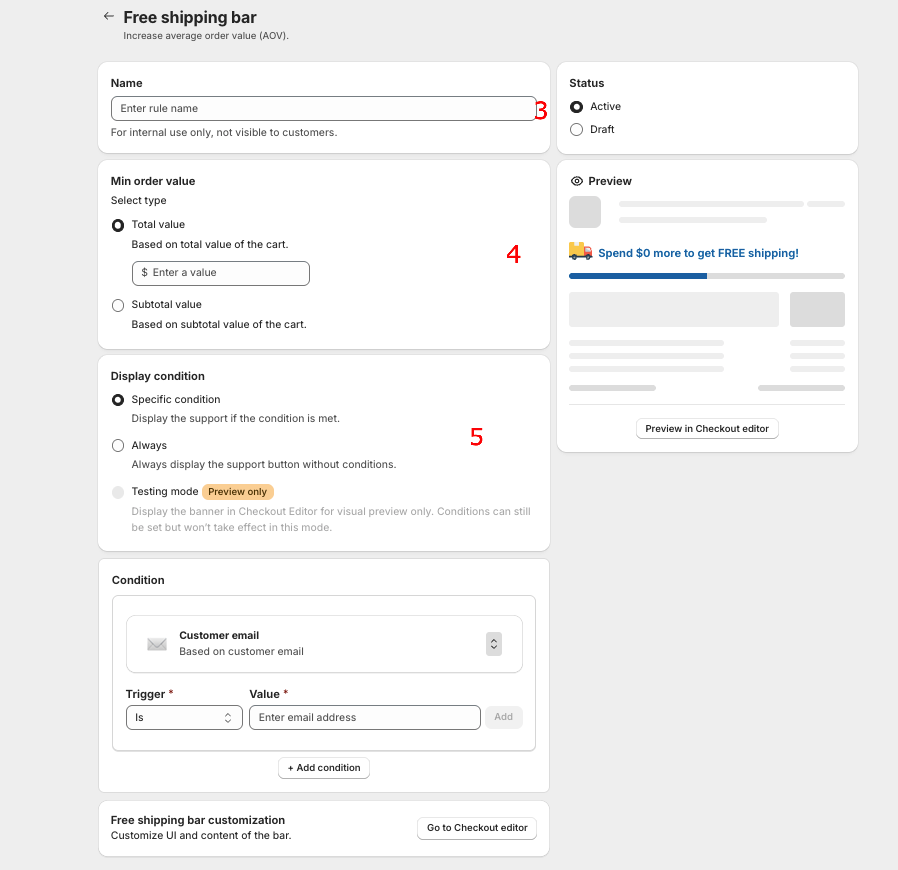This screenshot has height=870, width=898.
Task: Go back using the arrow beside Free shipping bar
Action: (x=108, y=16)
